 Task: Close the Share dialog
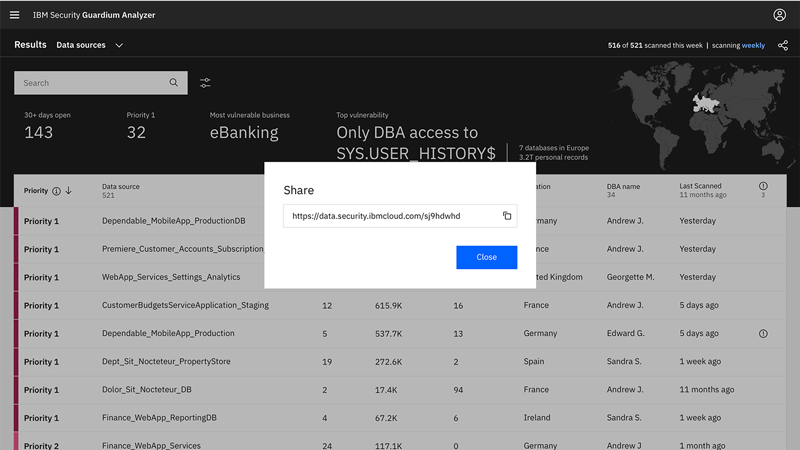coord(486,257)
